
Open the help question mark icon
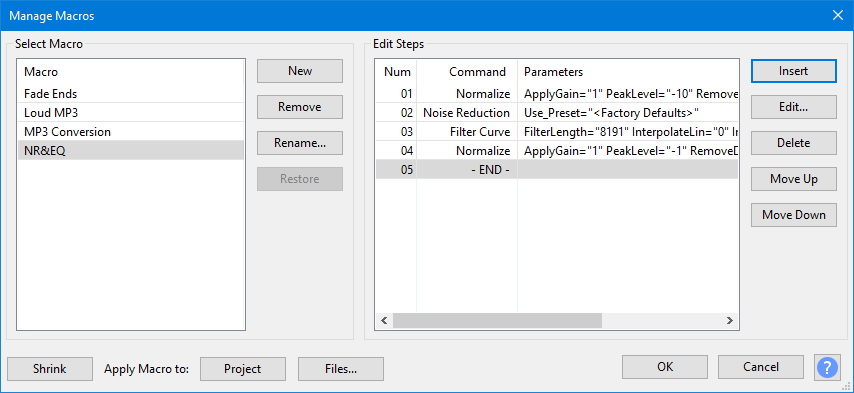coord(828,368)
